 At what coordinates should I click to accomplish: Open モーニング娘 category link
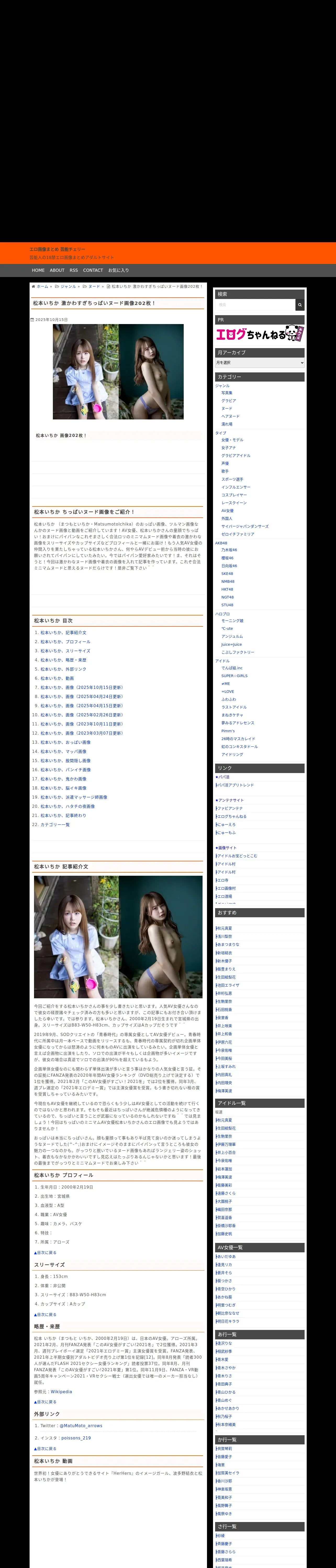tap(232, 621)
